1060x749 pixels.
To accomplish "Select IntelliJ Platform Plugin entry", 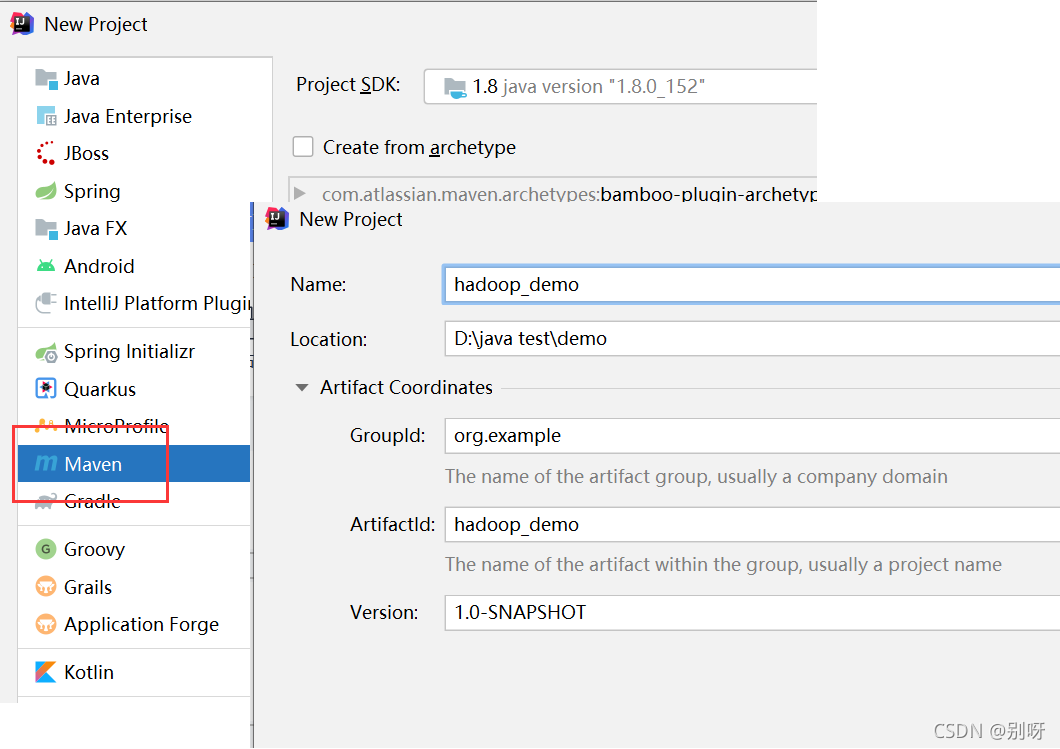I will tap(134, 303).
